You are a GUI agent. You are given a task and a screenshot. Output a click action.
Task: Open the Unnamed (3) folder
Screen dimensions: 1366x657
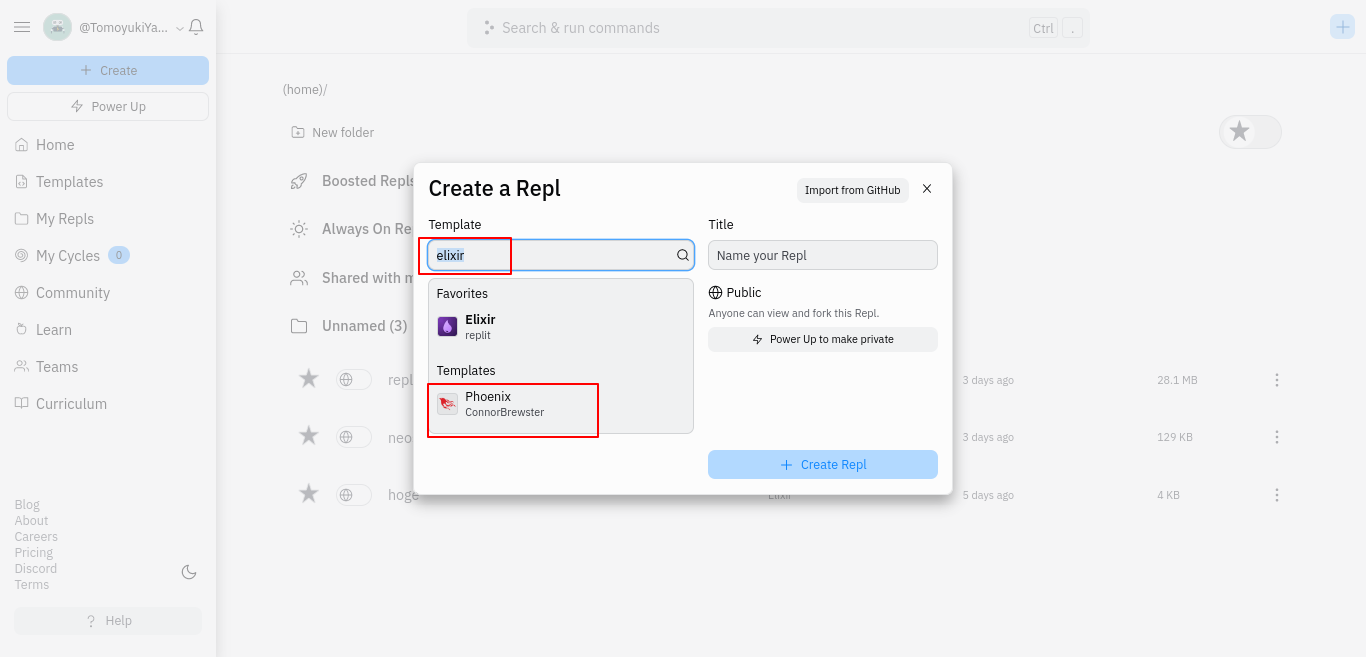coord(349,326)
